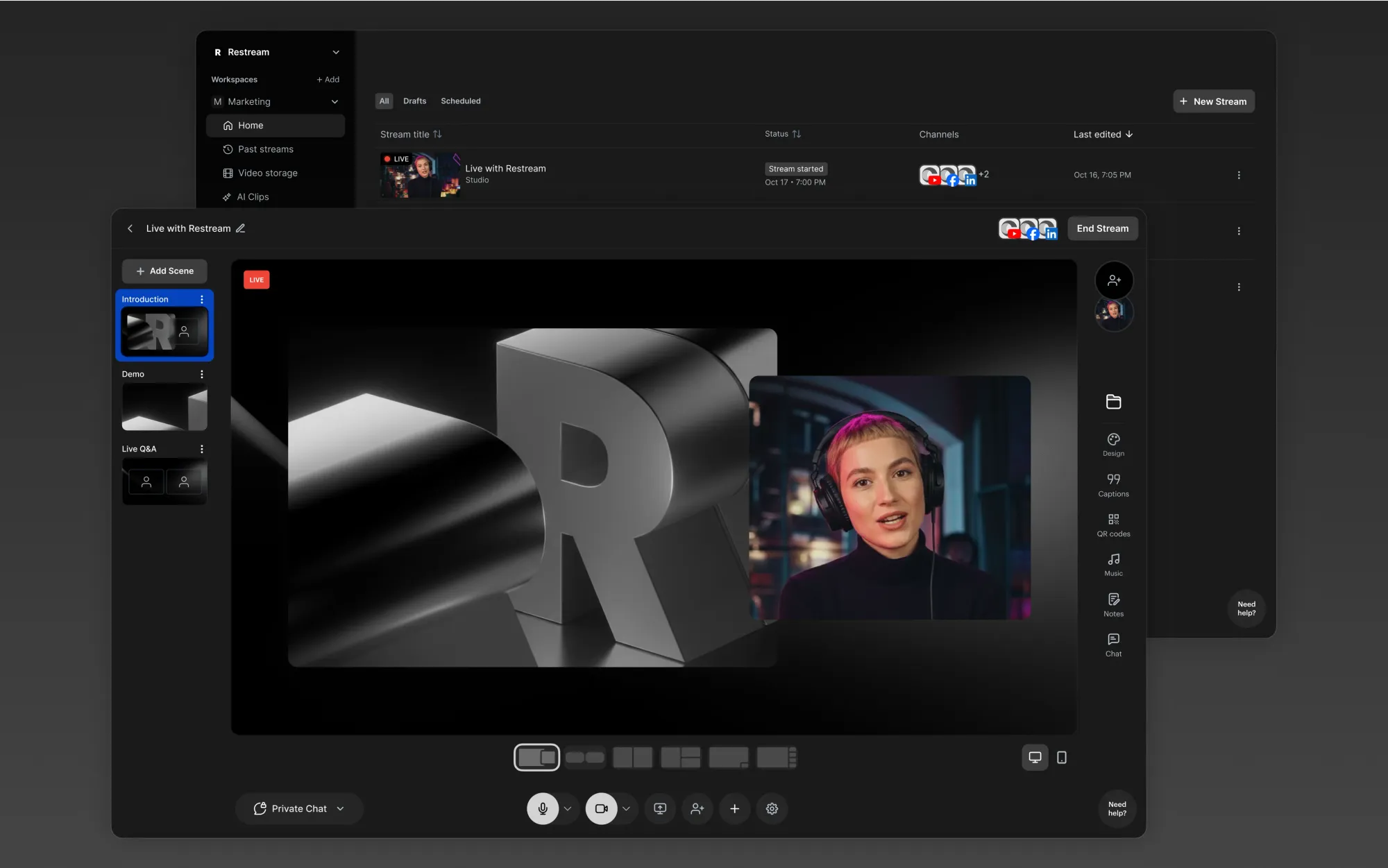The image size is (1388, 868).
Task: Expand the Marketing workspace chevron
Action: pyautogui.click(x=335, y=102)
